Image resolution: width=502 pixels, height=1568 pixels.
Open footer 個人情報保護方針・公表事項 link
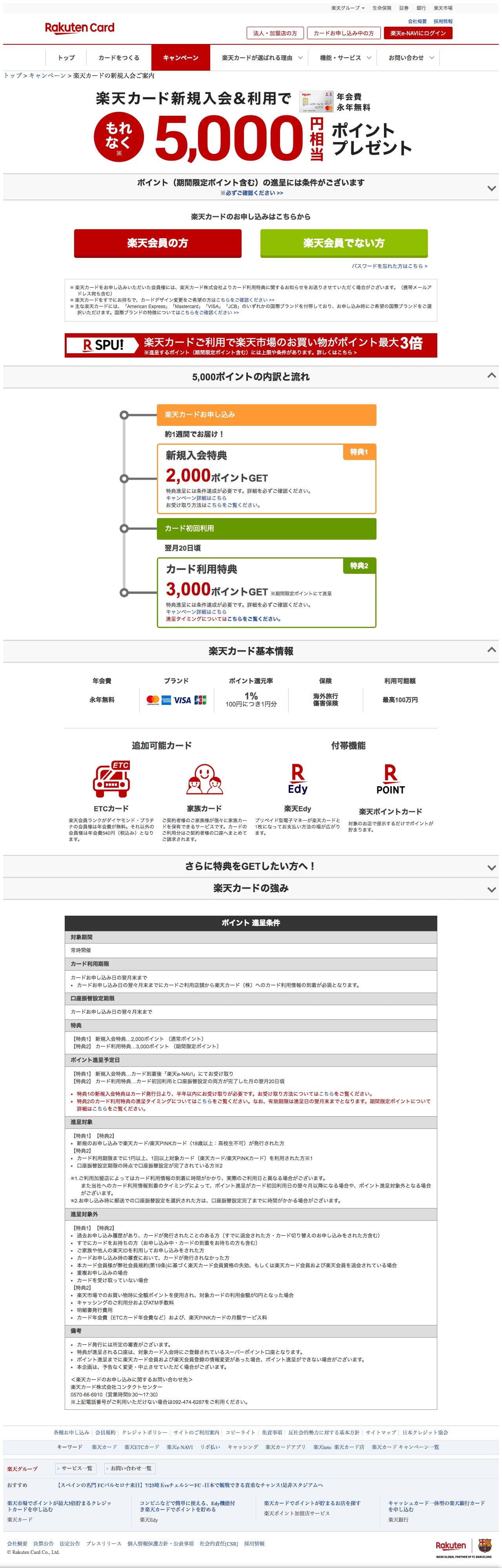tap(161, 1543)
